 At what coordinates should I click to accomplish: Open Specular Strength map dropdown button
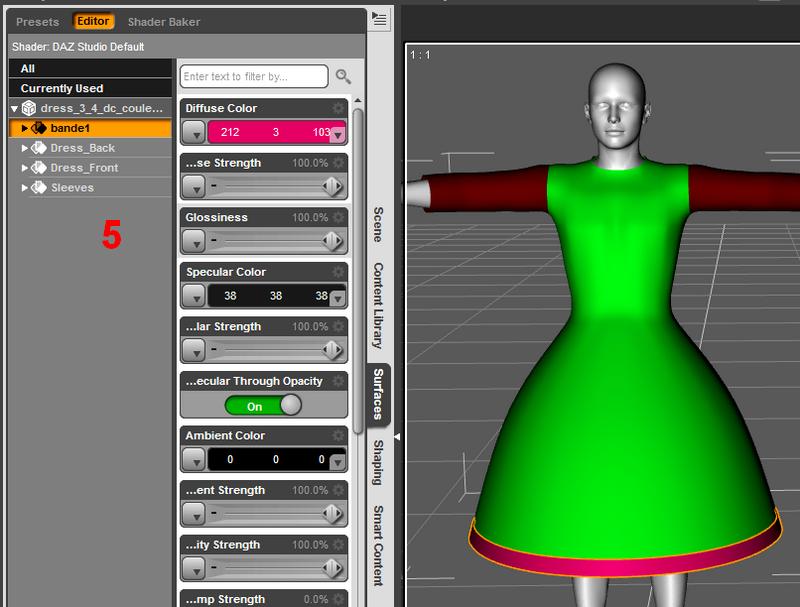click(x=194, y=351)
